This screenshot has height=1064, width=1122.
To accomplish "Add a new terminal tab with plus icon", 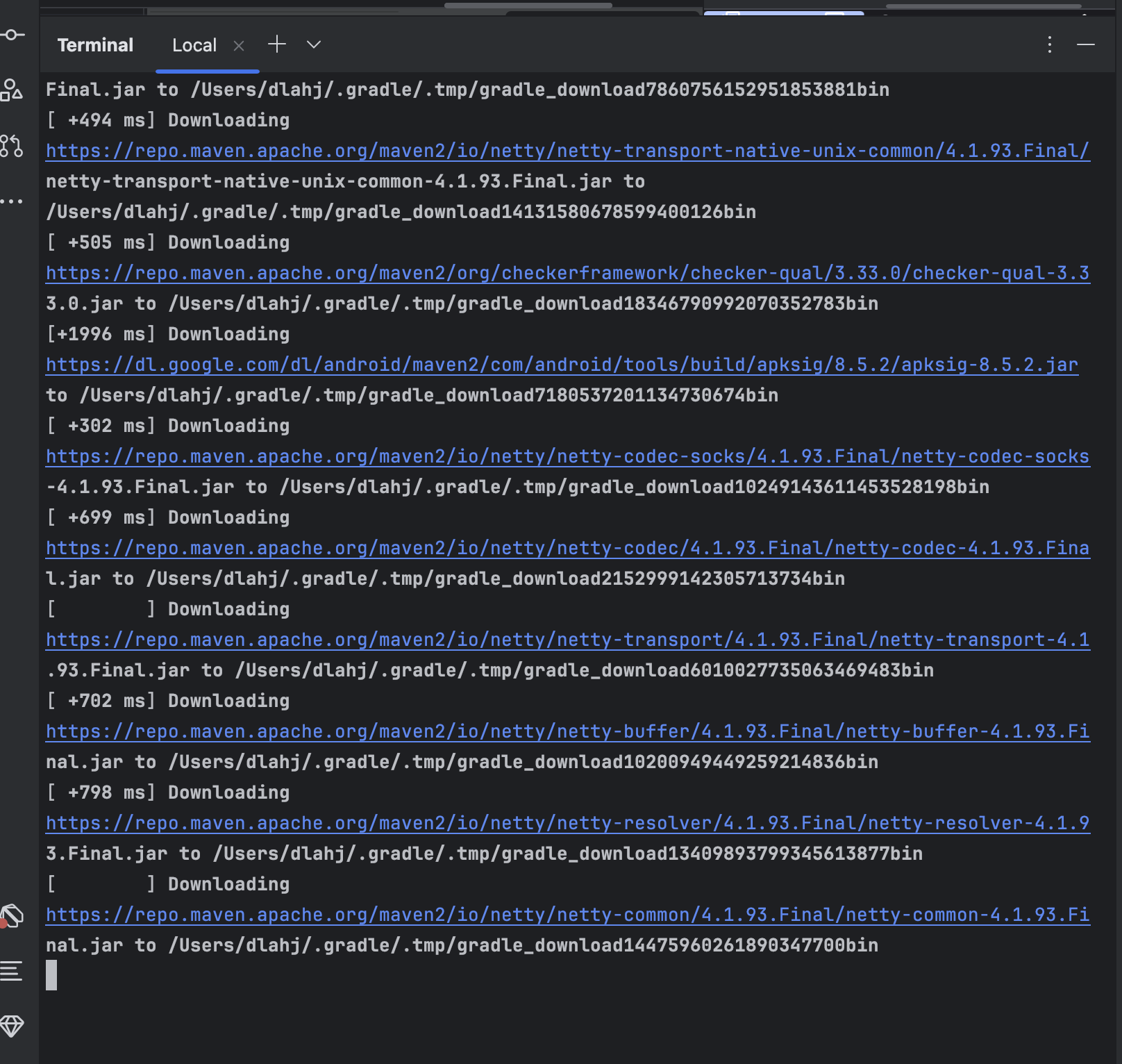I will click(277, 45).
